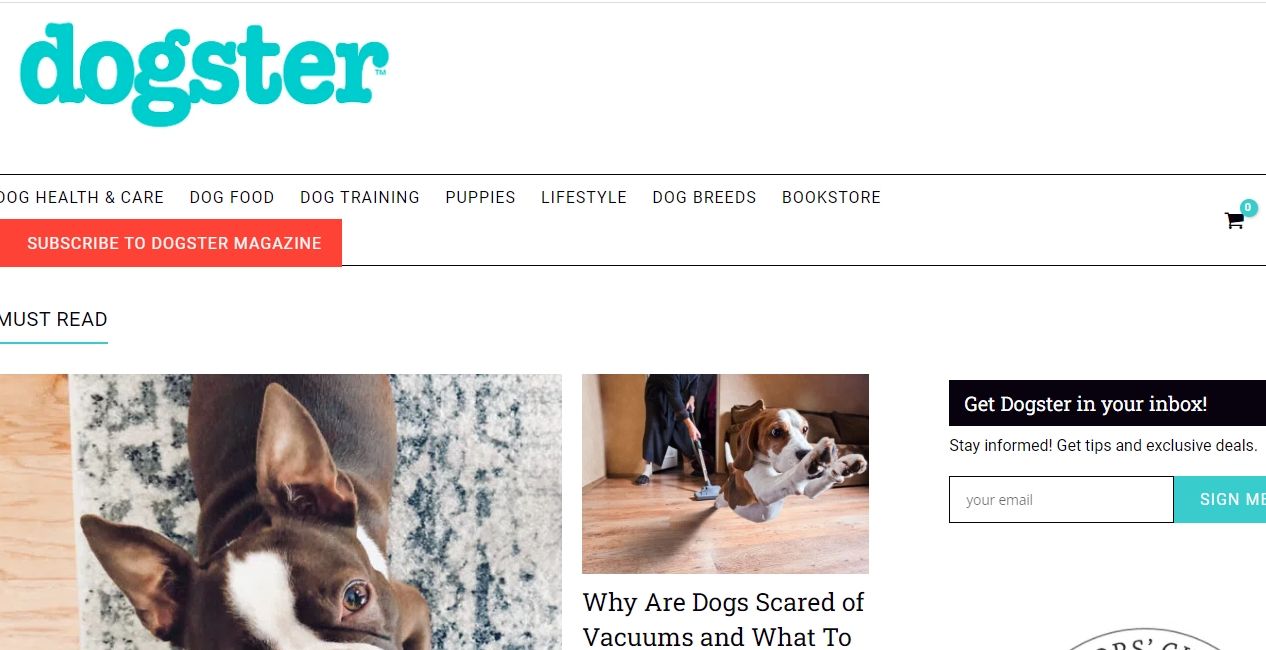Image resolution: width=1266 pixels, height=650 pixels.
Task: Open the Editors' Choice badge graphic
Action: pos(1145,640)
